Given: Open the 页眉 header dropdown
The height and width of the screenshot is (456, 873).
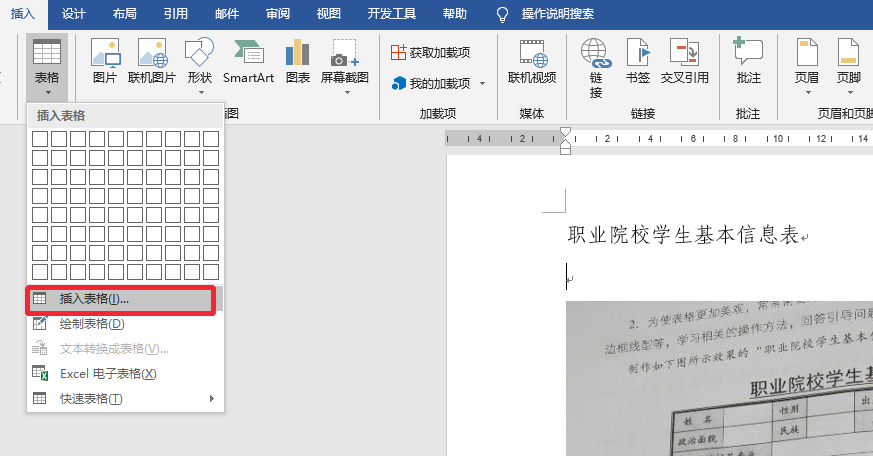Looking at the screenshot, I should click(807, 66).
